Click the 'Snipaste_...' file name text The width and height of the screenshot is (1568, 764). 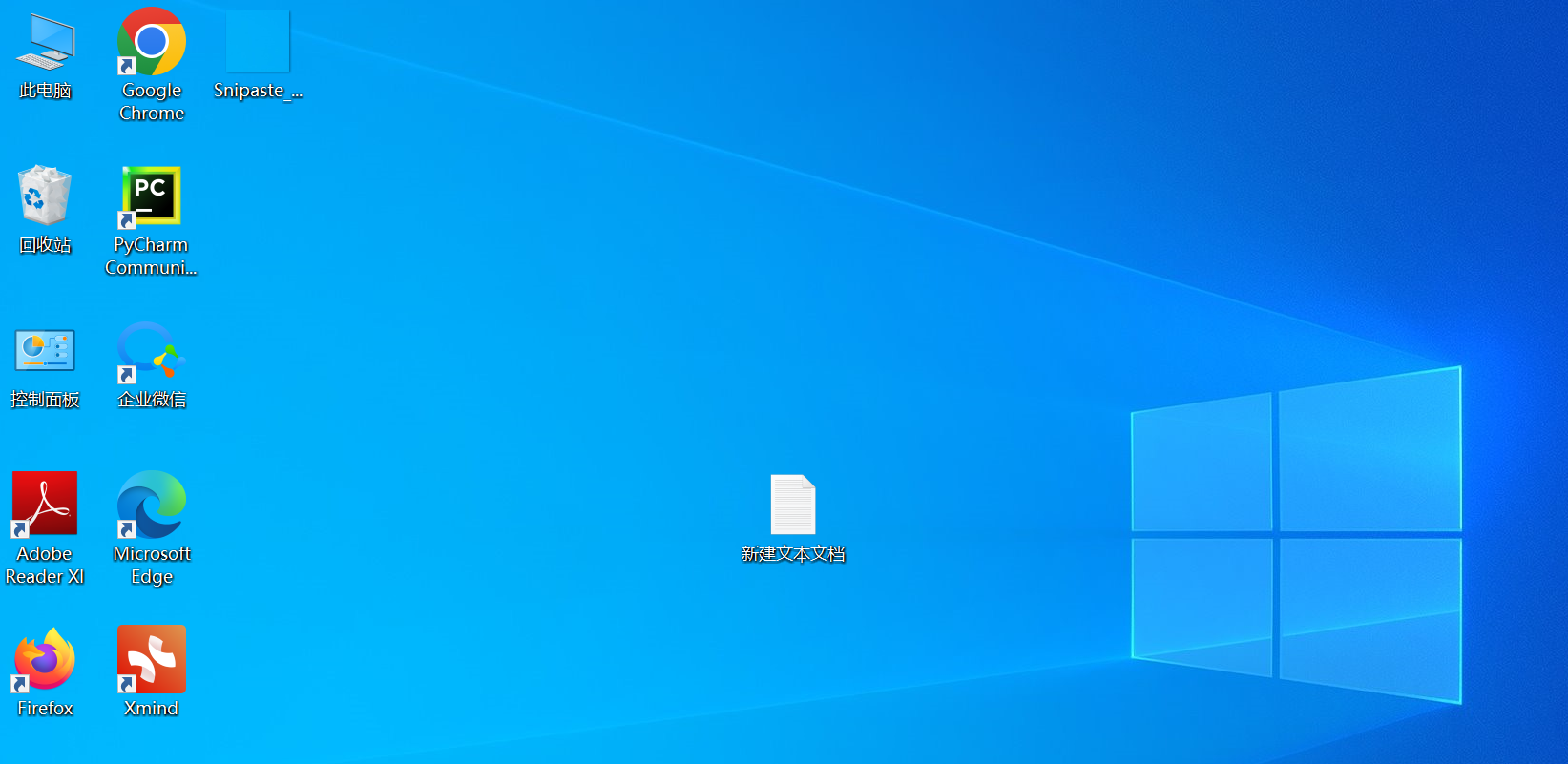pyautogui.click(x=258, y=90)
